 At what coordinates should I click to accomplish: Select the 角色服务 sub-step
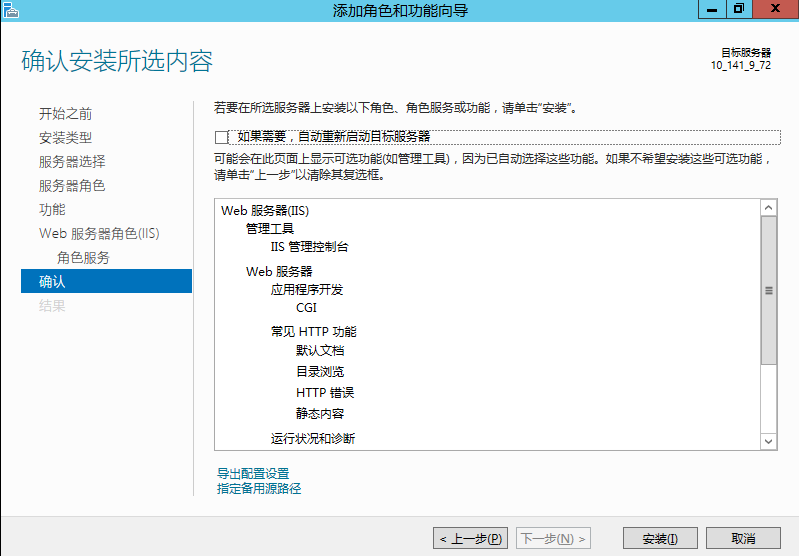pyautogui.click(x=84, y=258)
